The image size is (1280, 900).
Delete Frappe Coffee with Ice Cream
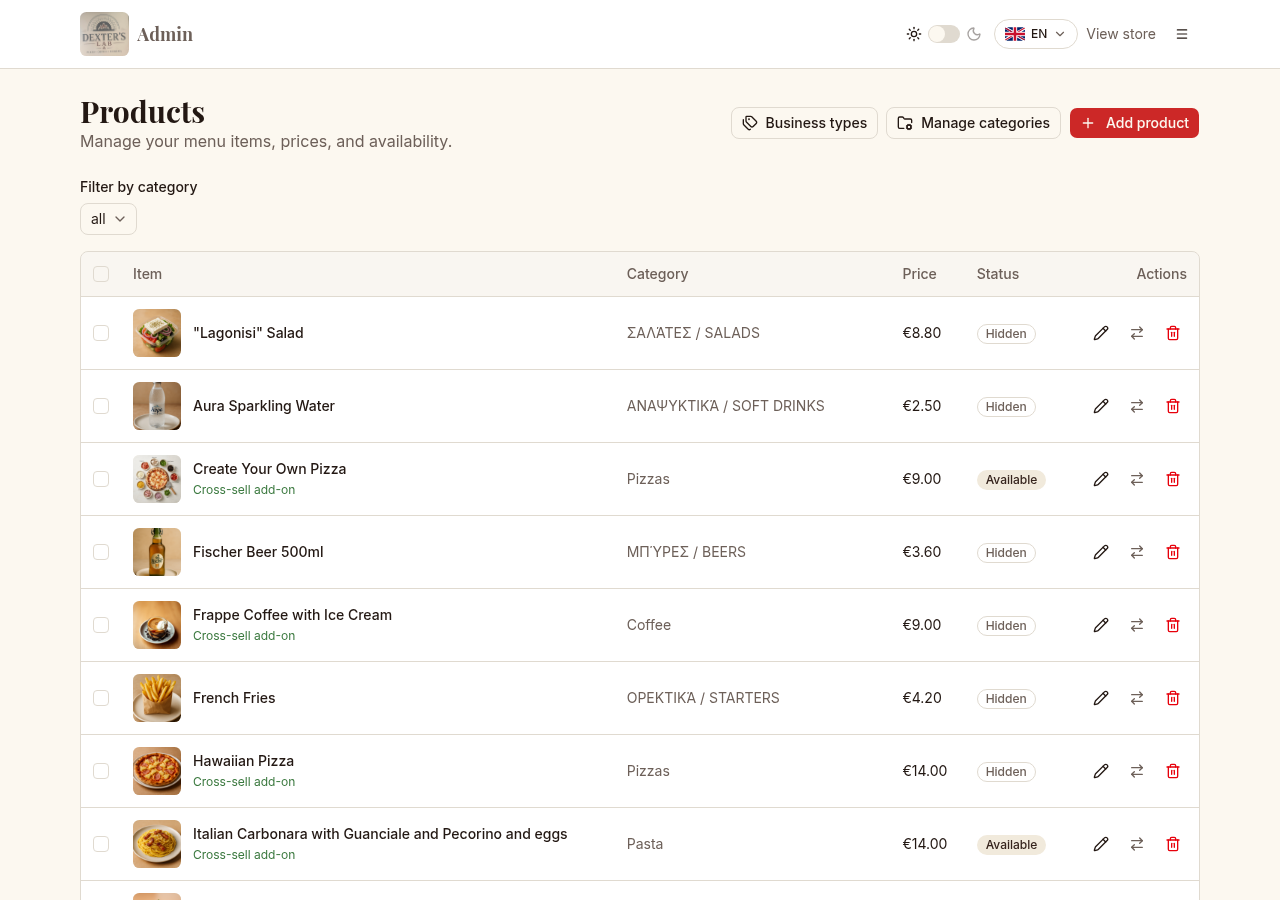click(1173, 625)
